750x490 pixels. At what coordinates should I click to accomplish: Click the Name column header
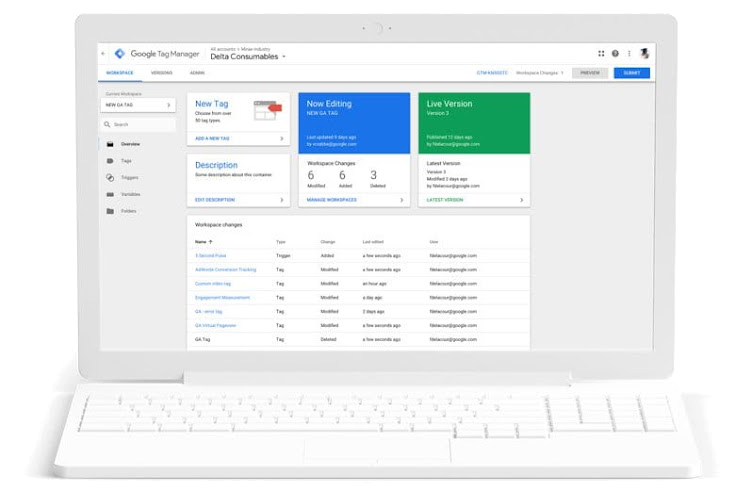coord(200,242)
